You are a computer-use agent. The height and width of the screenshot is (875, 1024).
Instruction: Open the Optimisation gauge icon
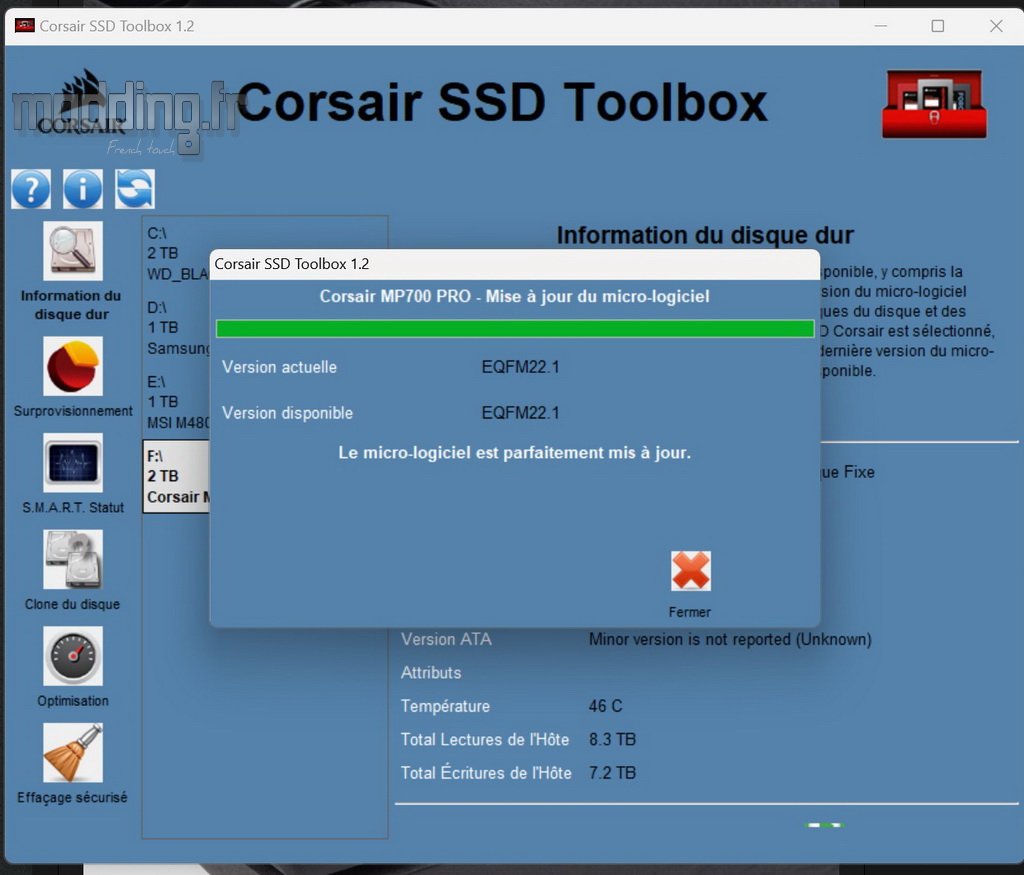pyautogui.click(x=73, y=656)
